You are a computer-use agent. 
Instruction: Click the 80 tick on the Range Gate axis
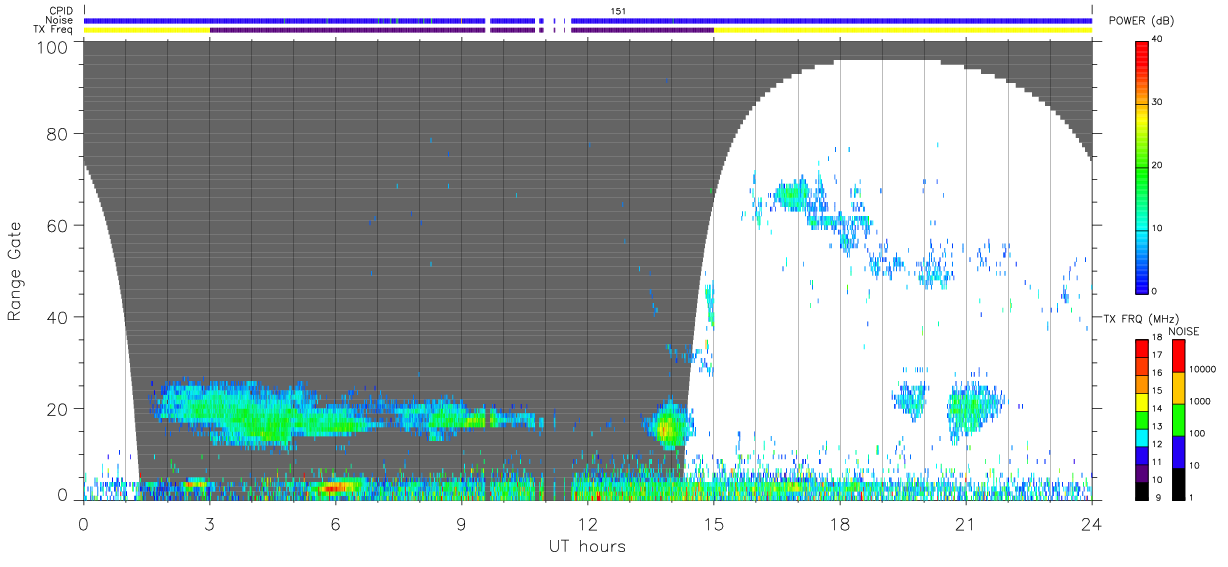tap(57, 133)
